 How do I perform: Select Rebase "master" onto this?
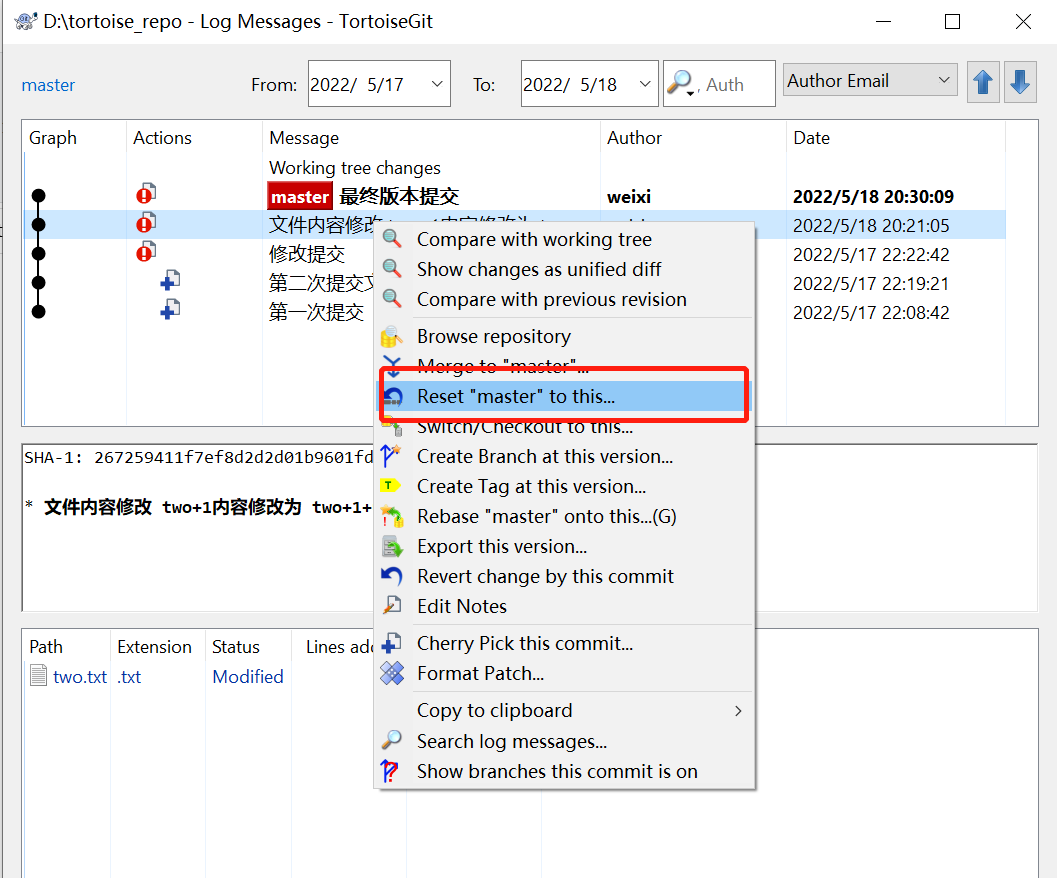coord(564,517)
